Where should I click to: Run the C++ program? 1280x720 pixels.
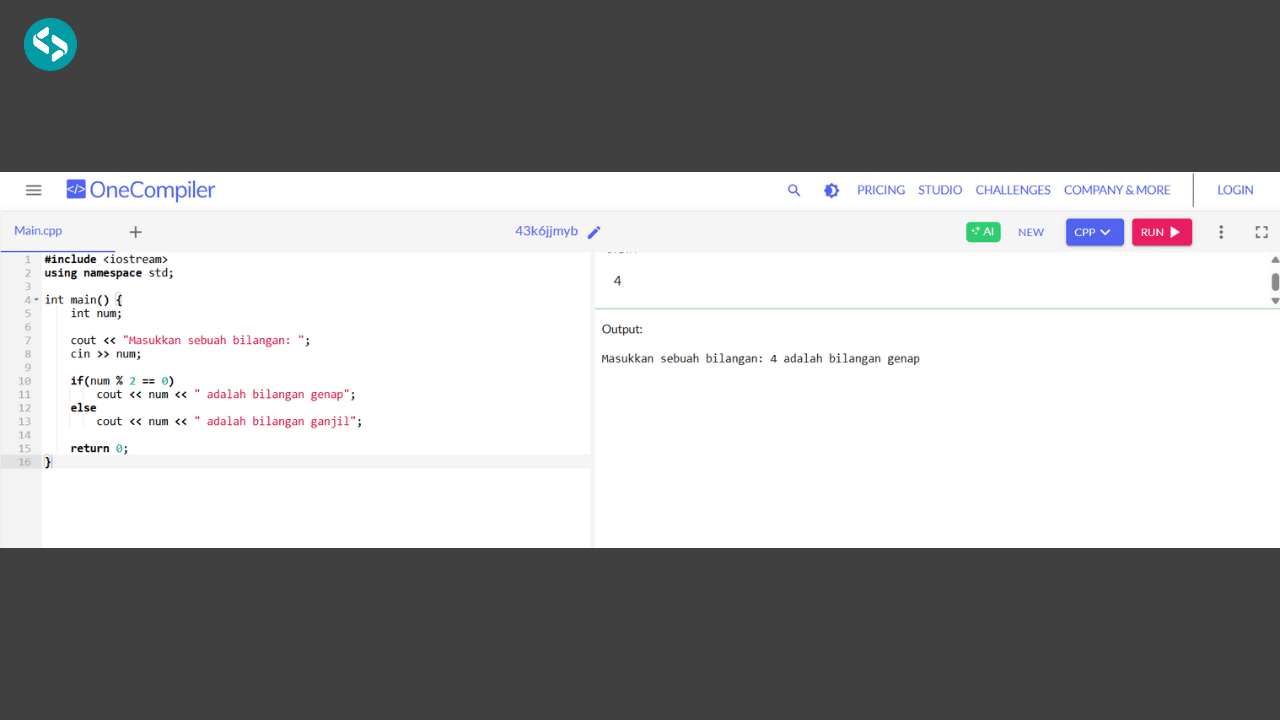click(1161, 231)
